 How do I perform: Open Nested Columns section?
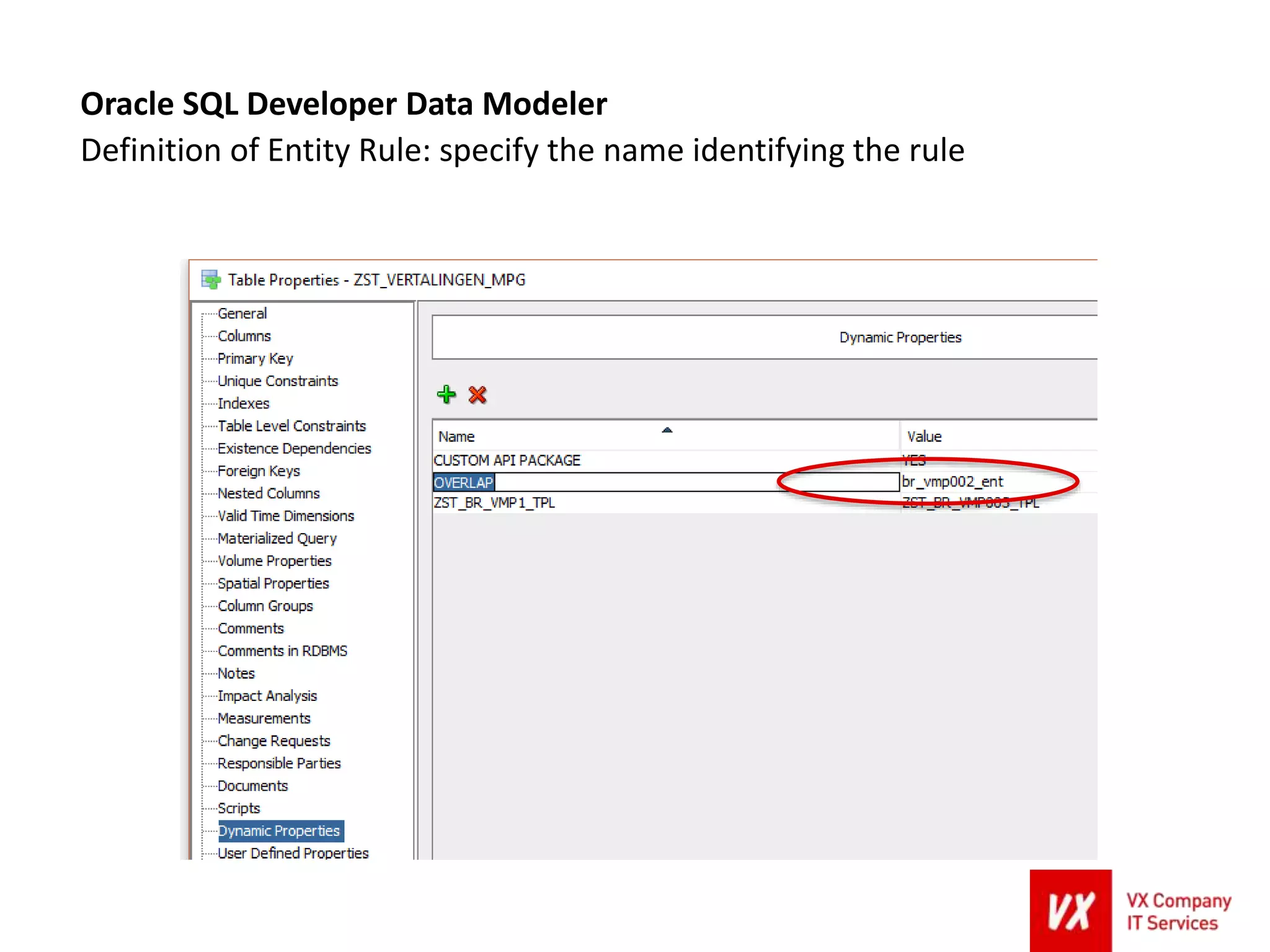(269, 493)
